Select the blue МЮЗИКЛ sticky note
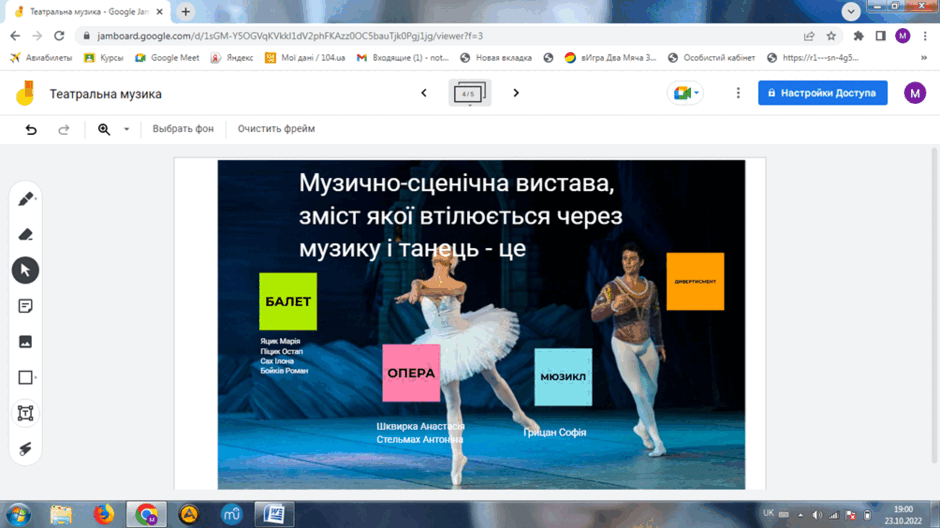 pyautogui.click(x=563, y=377)
